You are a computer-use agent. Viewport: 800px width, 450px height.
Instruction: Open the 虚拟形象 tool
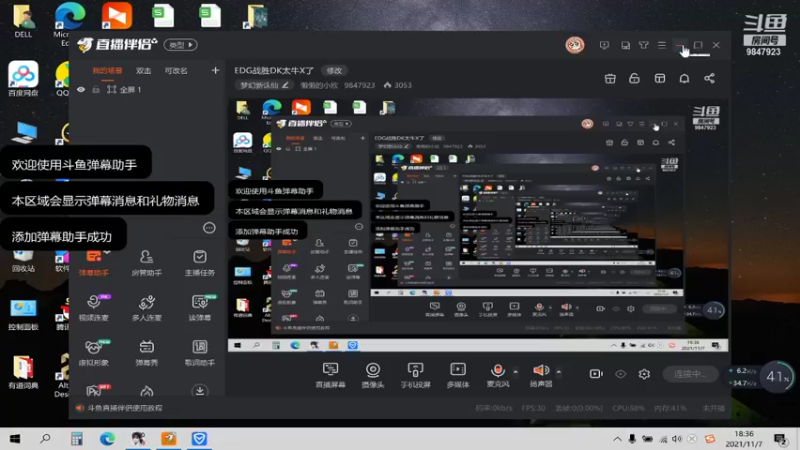[94, 353]
